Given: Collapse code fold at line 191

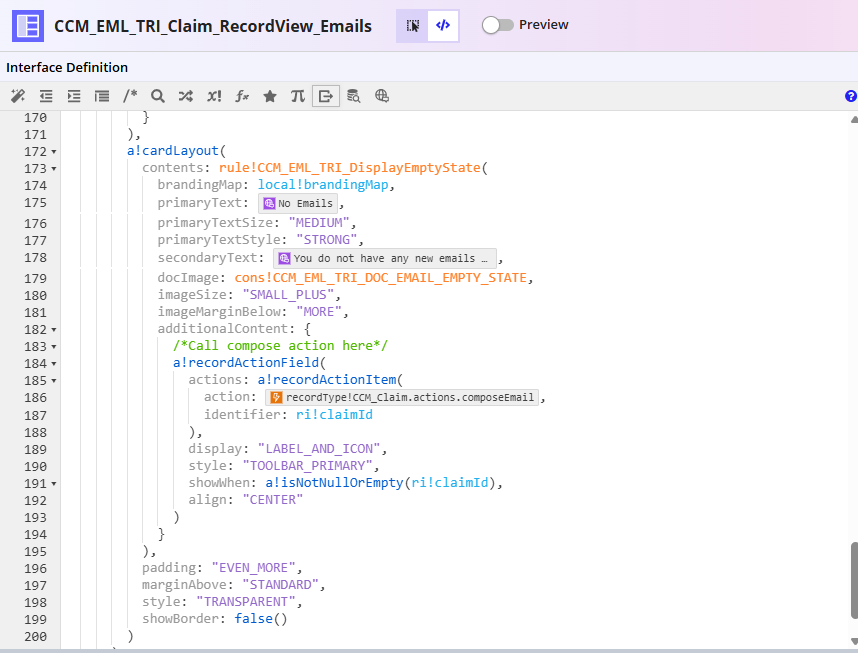Looking at the screenshot, I should pyautogui.click(x=54, y=484).
